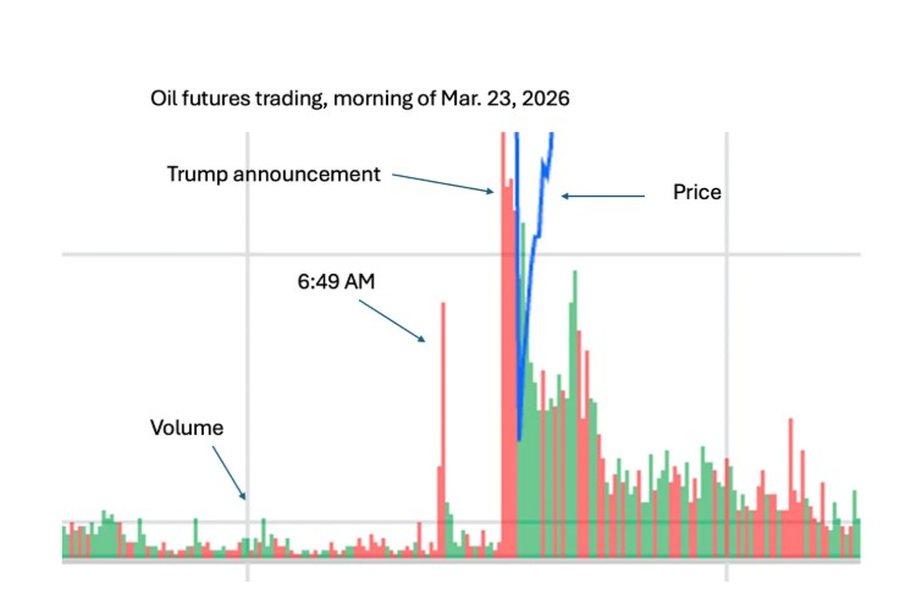Click the isolated red volume spike at far right
Screen dimensions: 900x600
[790, 488]
